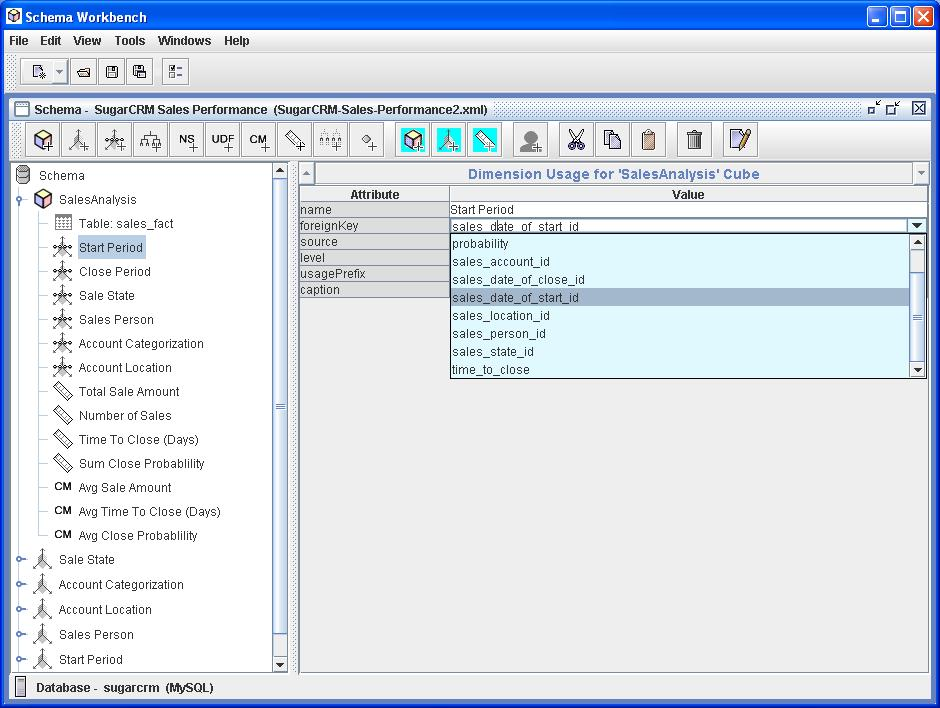The image size is (940, 708).
Task: Click the Add Calculated Member (CM) toolbar icon
Action: click(259, 141)
